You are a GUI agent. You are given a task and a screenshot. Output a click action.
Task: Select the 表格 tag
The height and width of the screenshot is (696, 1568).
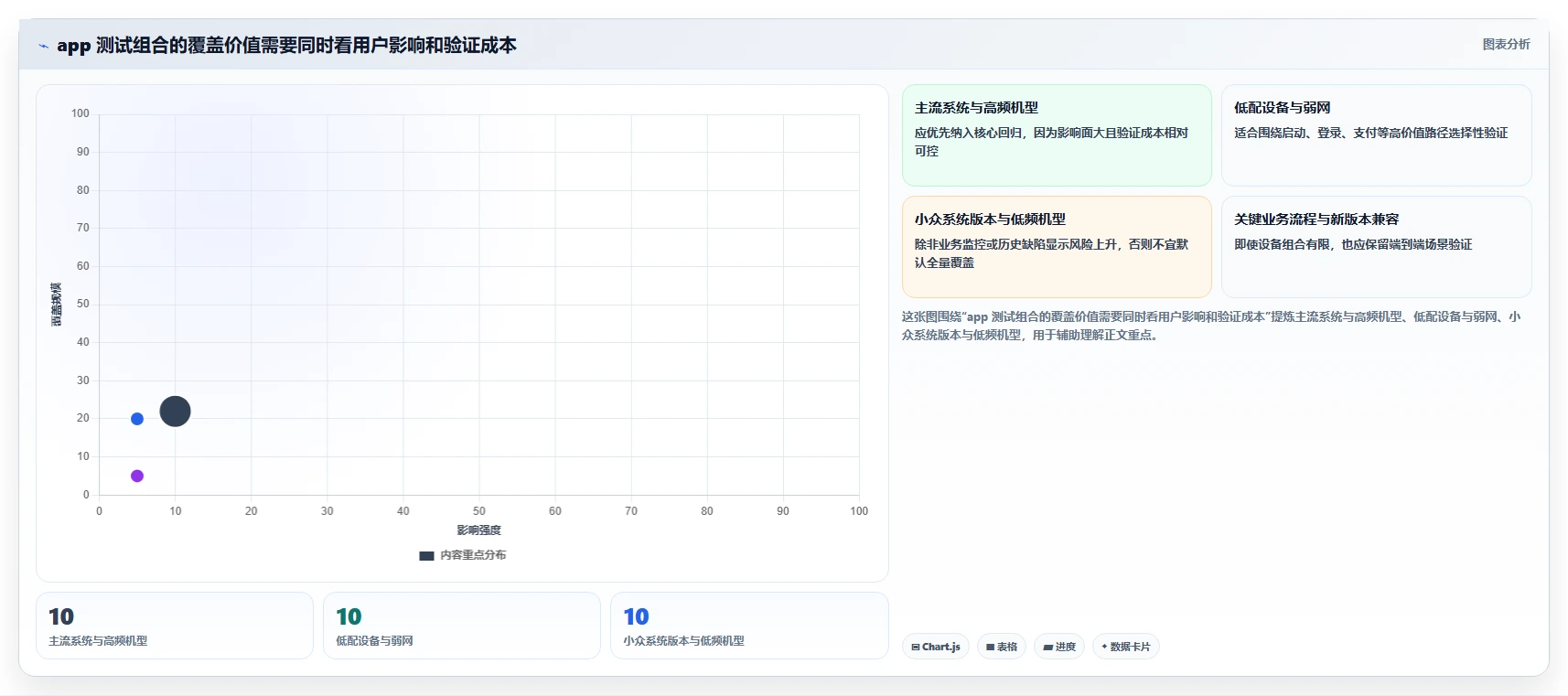(1002, 647)
